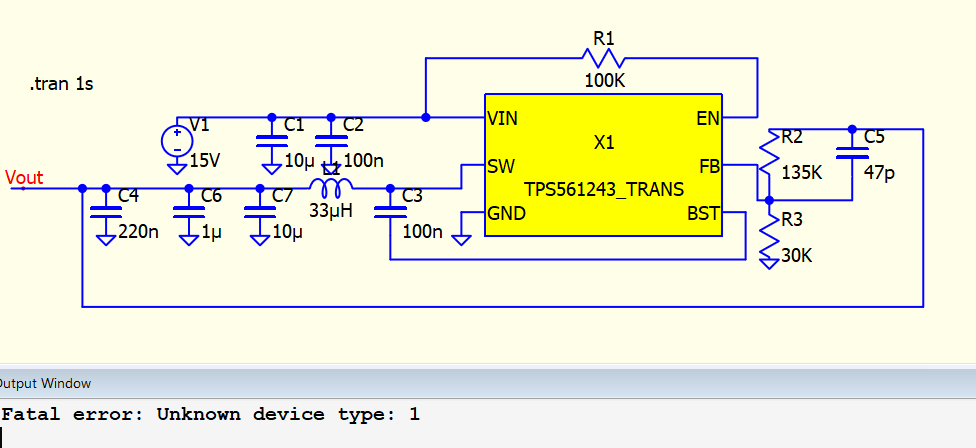Select capacitor C4 symbol

tap(106, 212)
